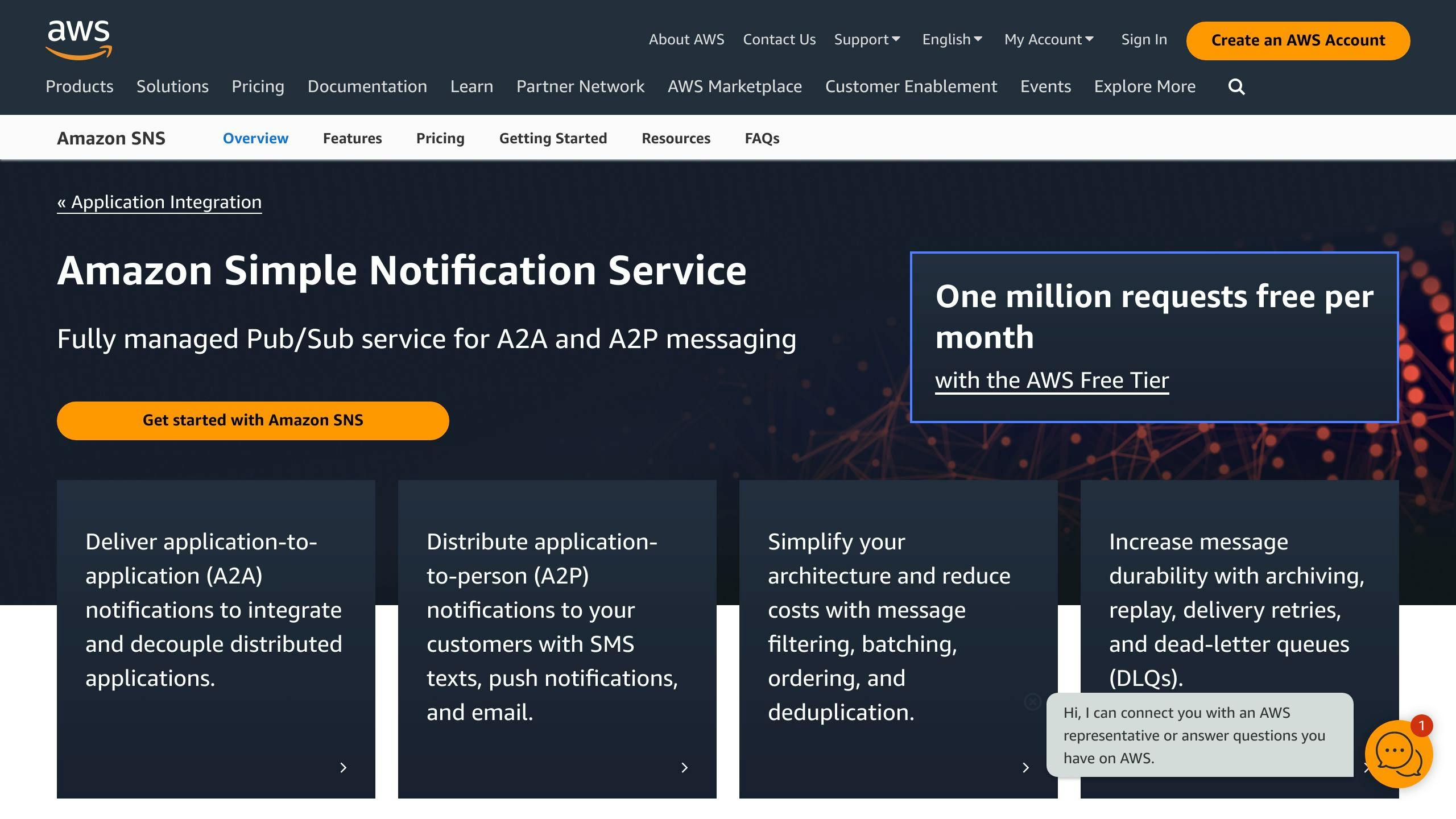The image size is (1456, 819).
Task: Go to the Getting Started tab
Action: pyautogui.click(x=553, y=138)
